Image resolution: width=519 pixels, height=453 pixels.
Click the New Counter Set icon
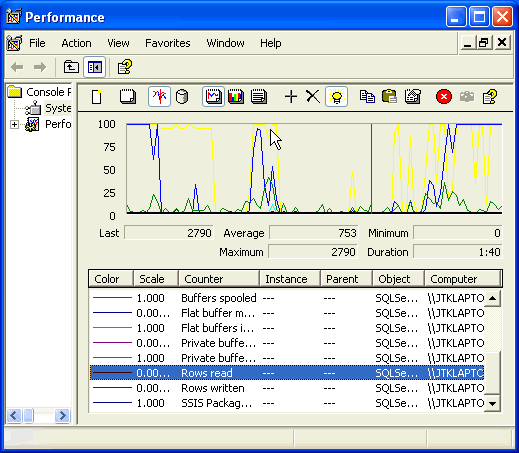[97, 97]
